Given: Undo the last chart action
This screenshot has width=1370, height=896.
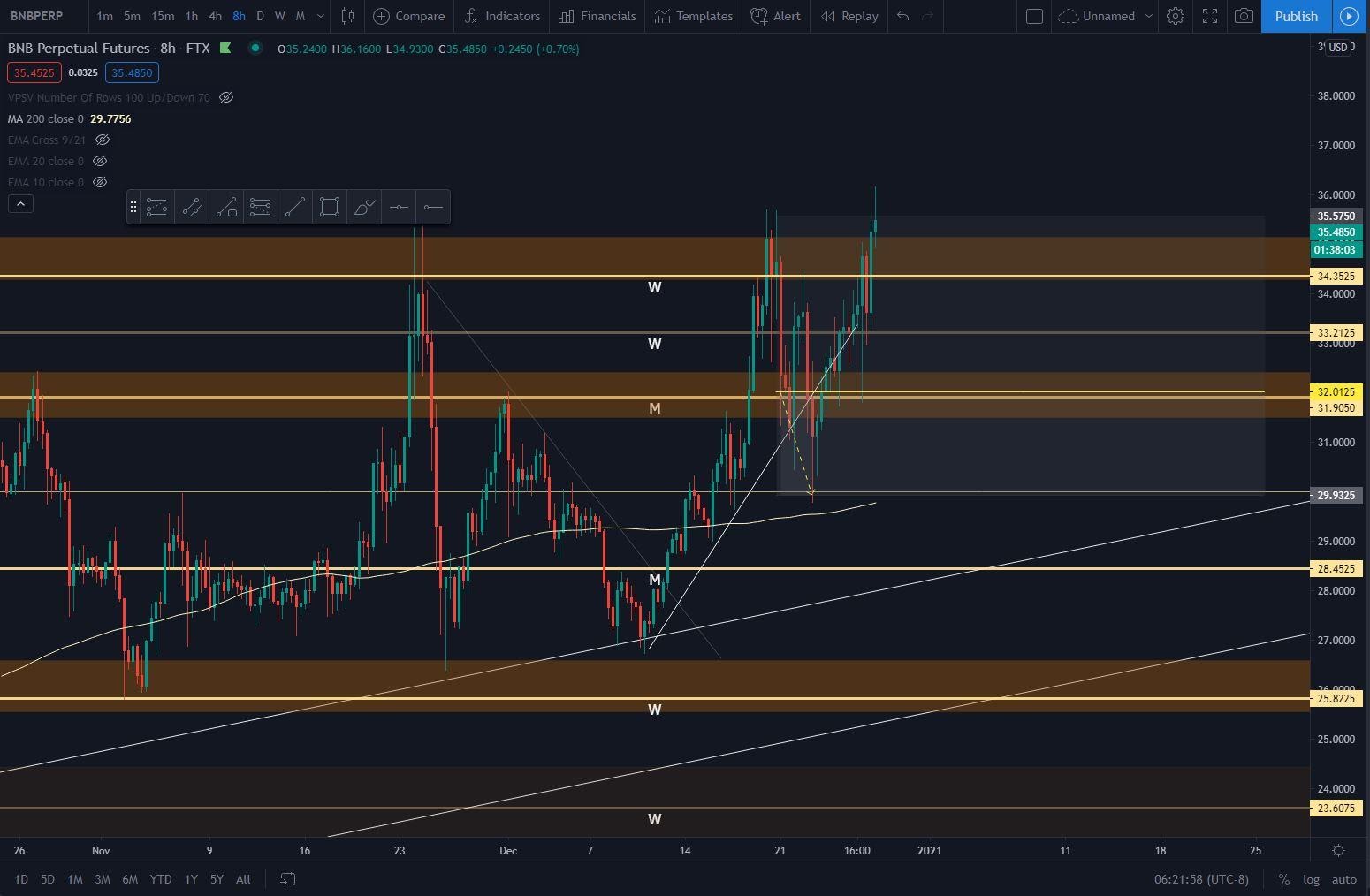Looking at the screenshot, I should [902, 16].
